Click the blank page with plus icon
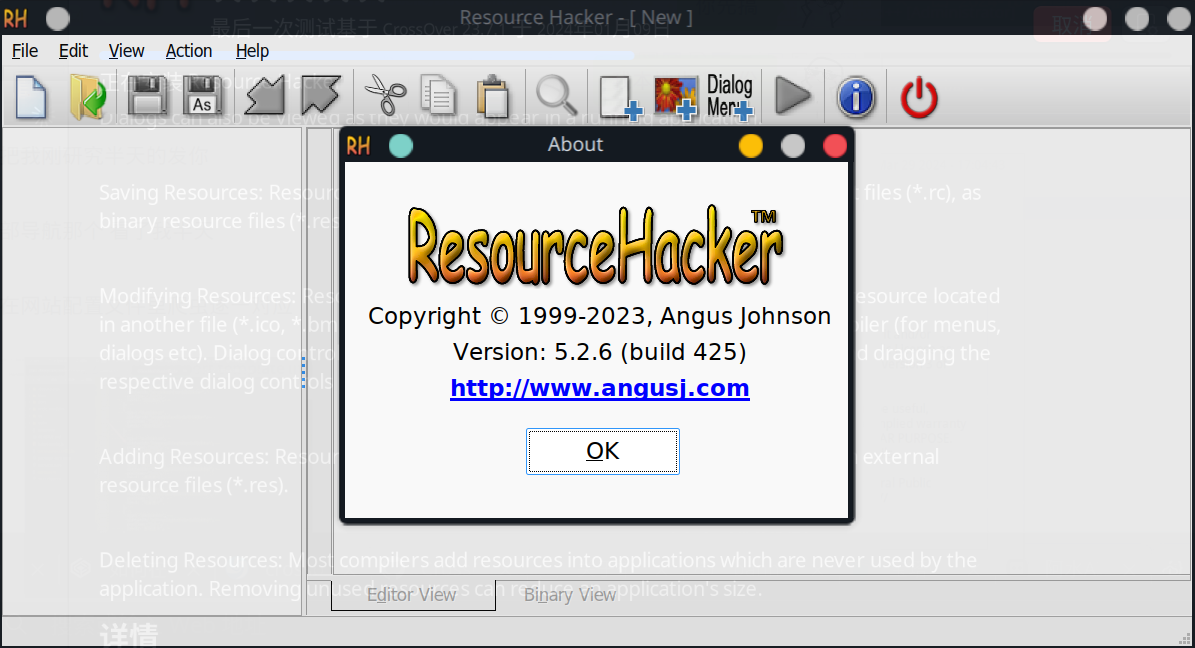This screenshot has height=648, width=1195. click(620, 98)
